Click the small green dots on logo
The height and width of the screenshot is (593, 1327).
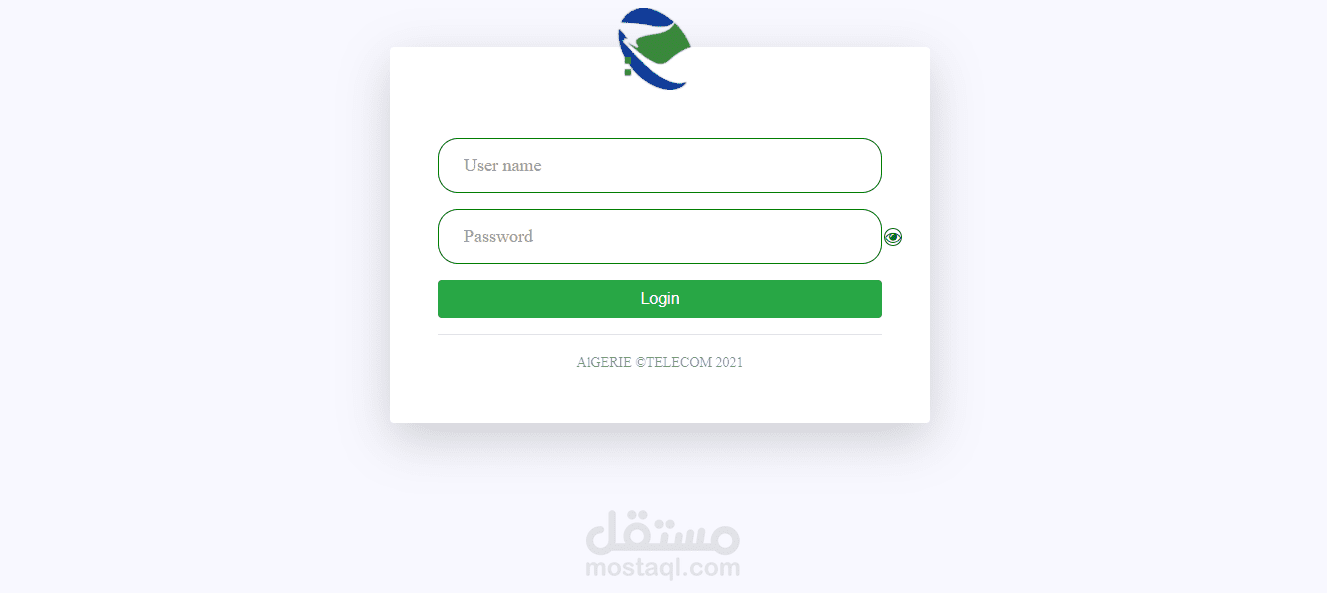point(627,66)
